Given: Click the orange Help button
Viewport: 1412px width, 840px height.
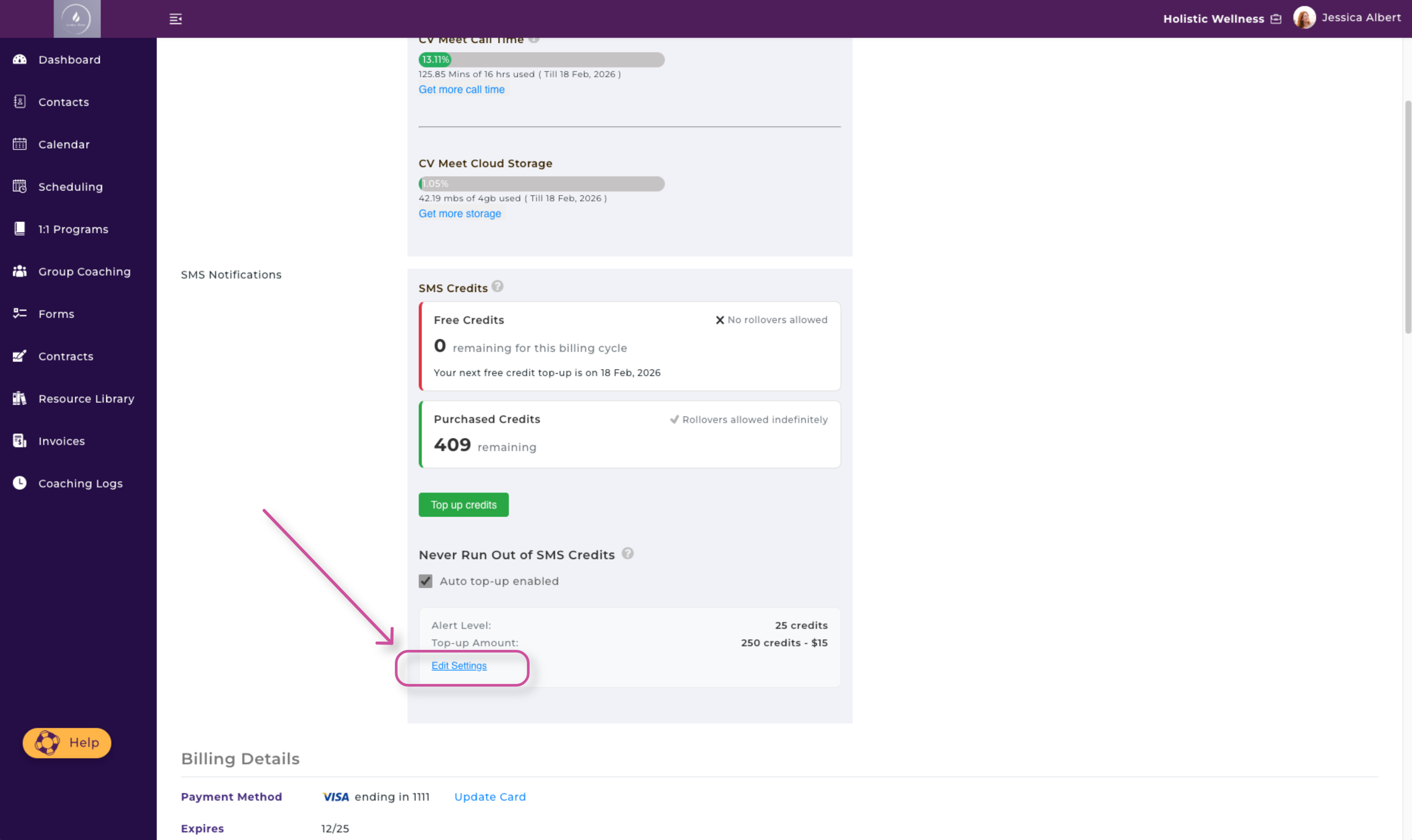Looking at the screenshot, I should [67, 743].
